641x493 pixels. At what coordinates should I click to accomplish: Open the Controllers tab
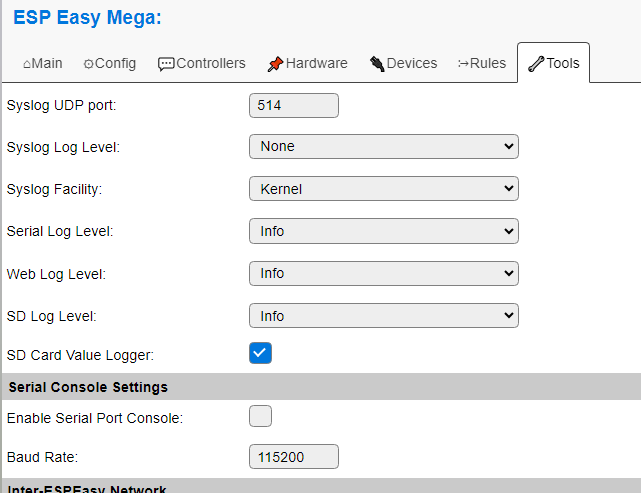point(202,63)
